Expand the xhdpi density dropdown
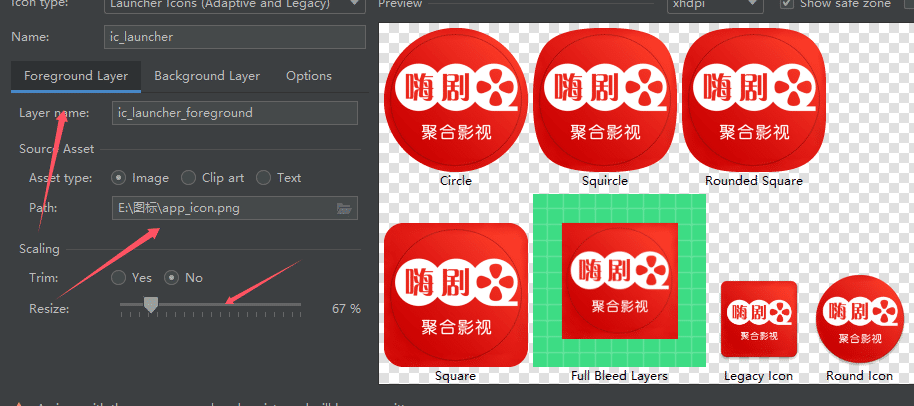 tap(717, 5)
